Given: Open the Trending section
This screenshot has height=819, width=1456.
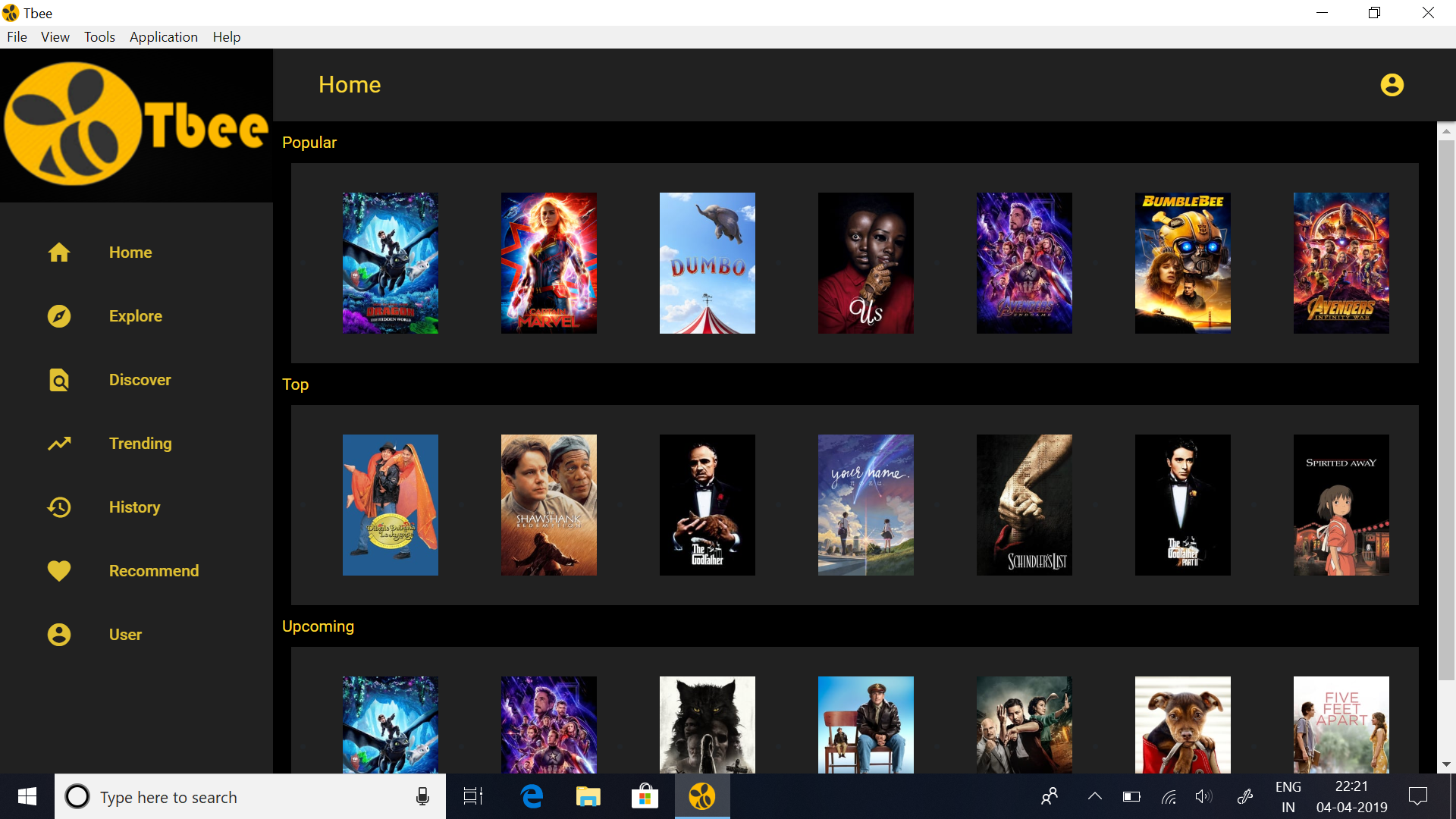Looking at the screenshot, I should tap(140, 444).
